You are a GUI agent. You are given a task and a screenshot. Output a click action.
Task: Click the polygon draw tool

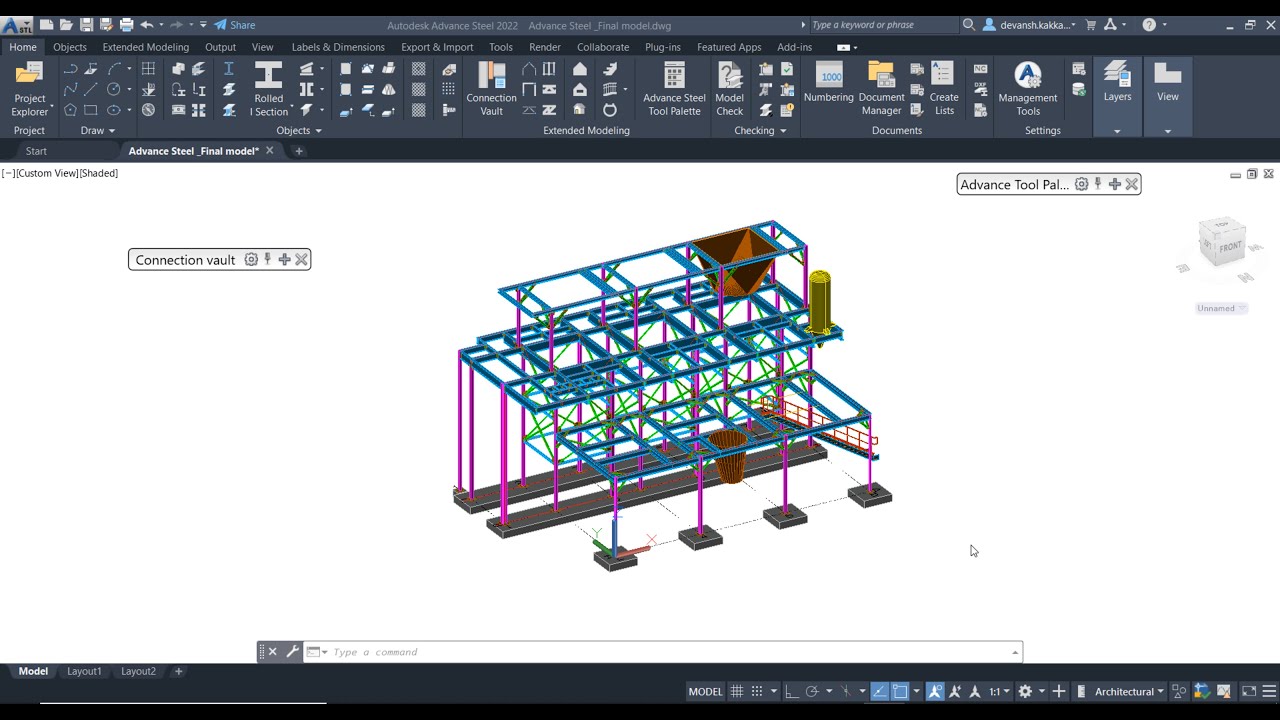pos(70,110)
